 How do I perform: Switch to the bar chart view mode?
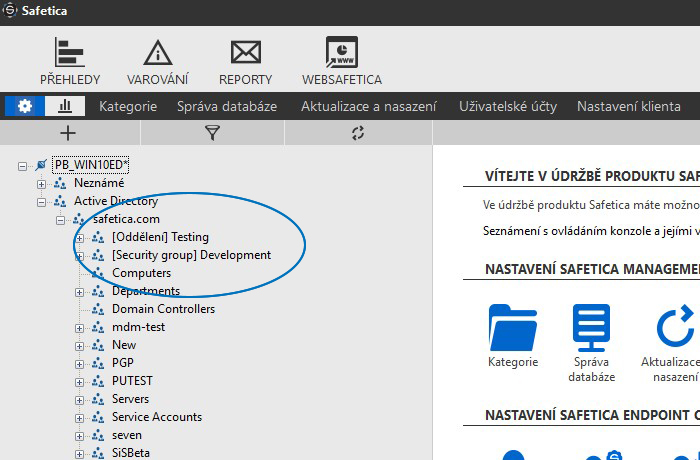65,106
